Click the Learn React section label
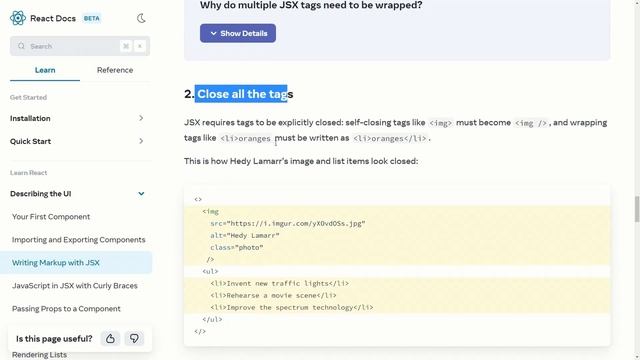Image resolution: width=640 pixels, height=360 pixels. pyautogui.click(x=29, y=173)
